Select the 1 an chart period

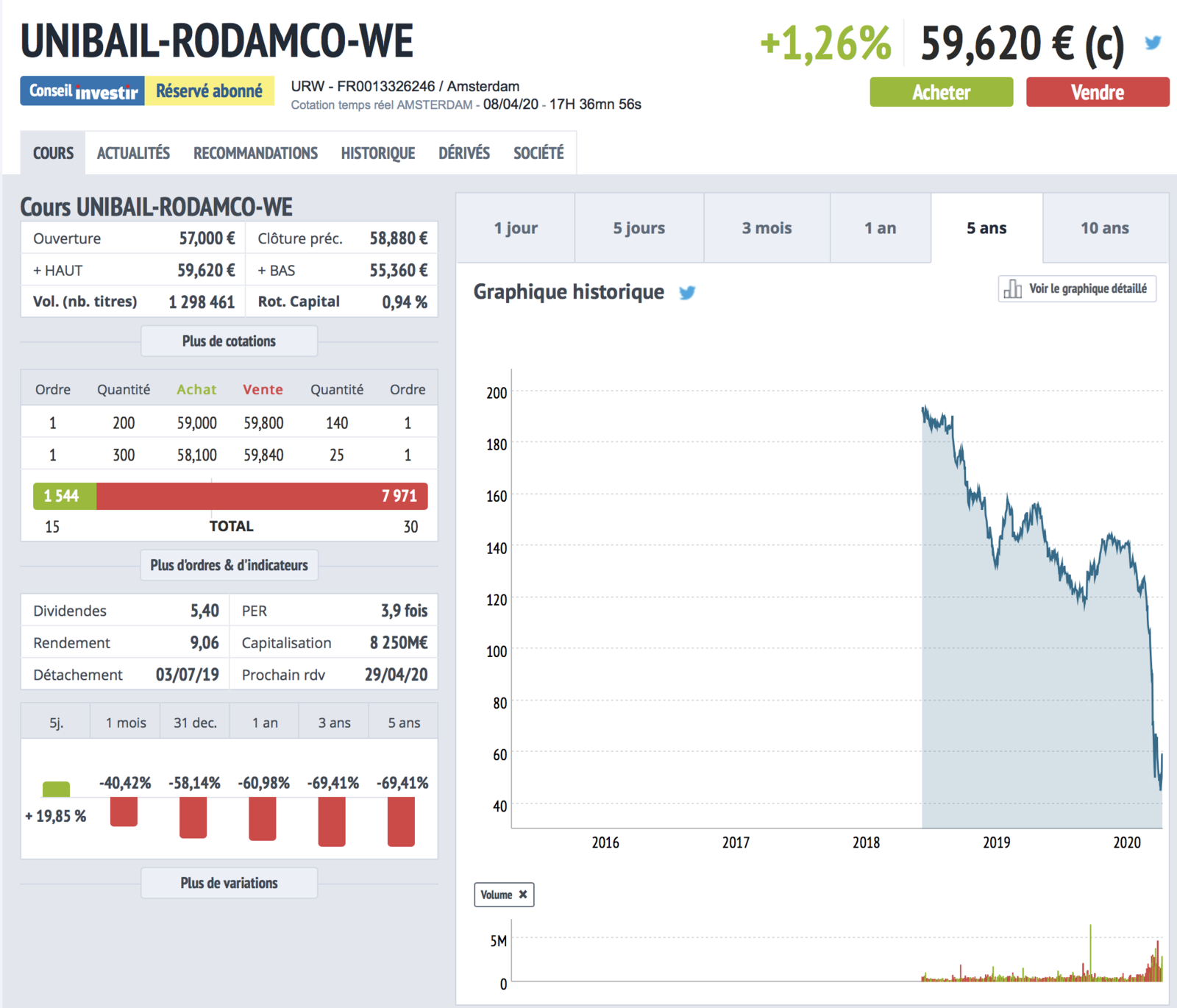[881, 228]
